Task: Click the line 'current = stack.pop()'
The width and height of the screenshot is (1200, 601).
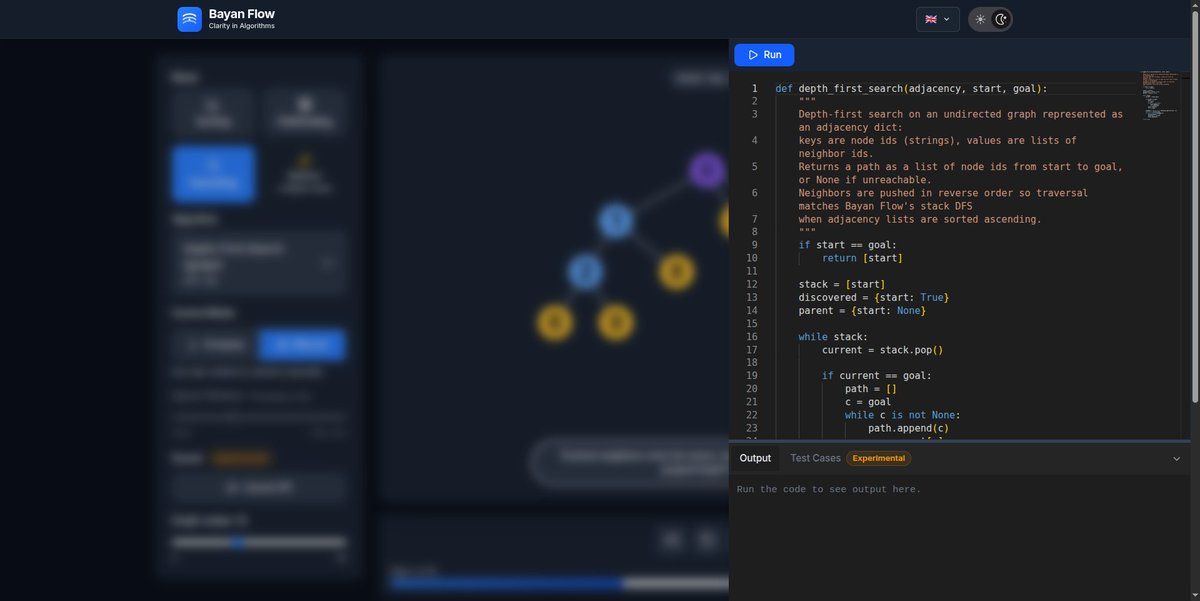Action: click(883, 349)
